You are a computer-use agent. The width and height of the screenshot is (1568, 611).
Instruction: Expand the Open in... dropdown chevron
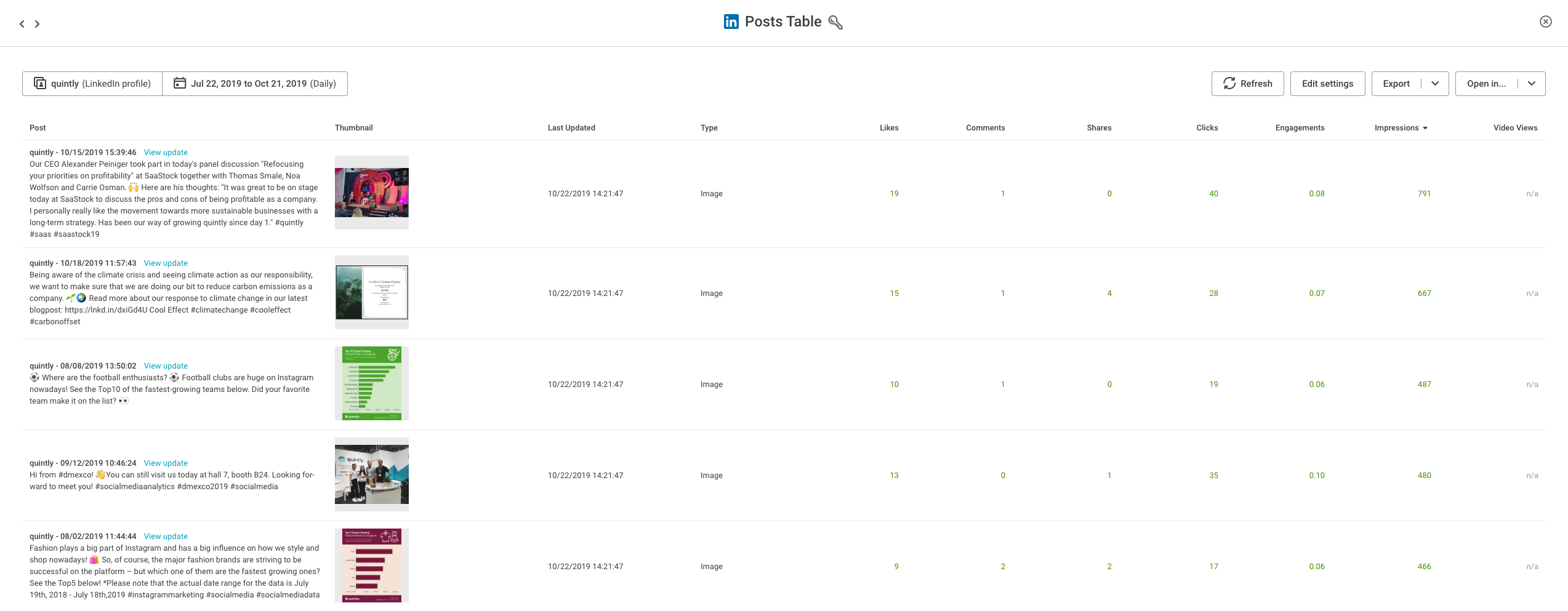(1532, 83)
